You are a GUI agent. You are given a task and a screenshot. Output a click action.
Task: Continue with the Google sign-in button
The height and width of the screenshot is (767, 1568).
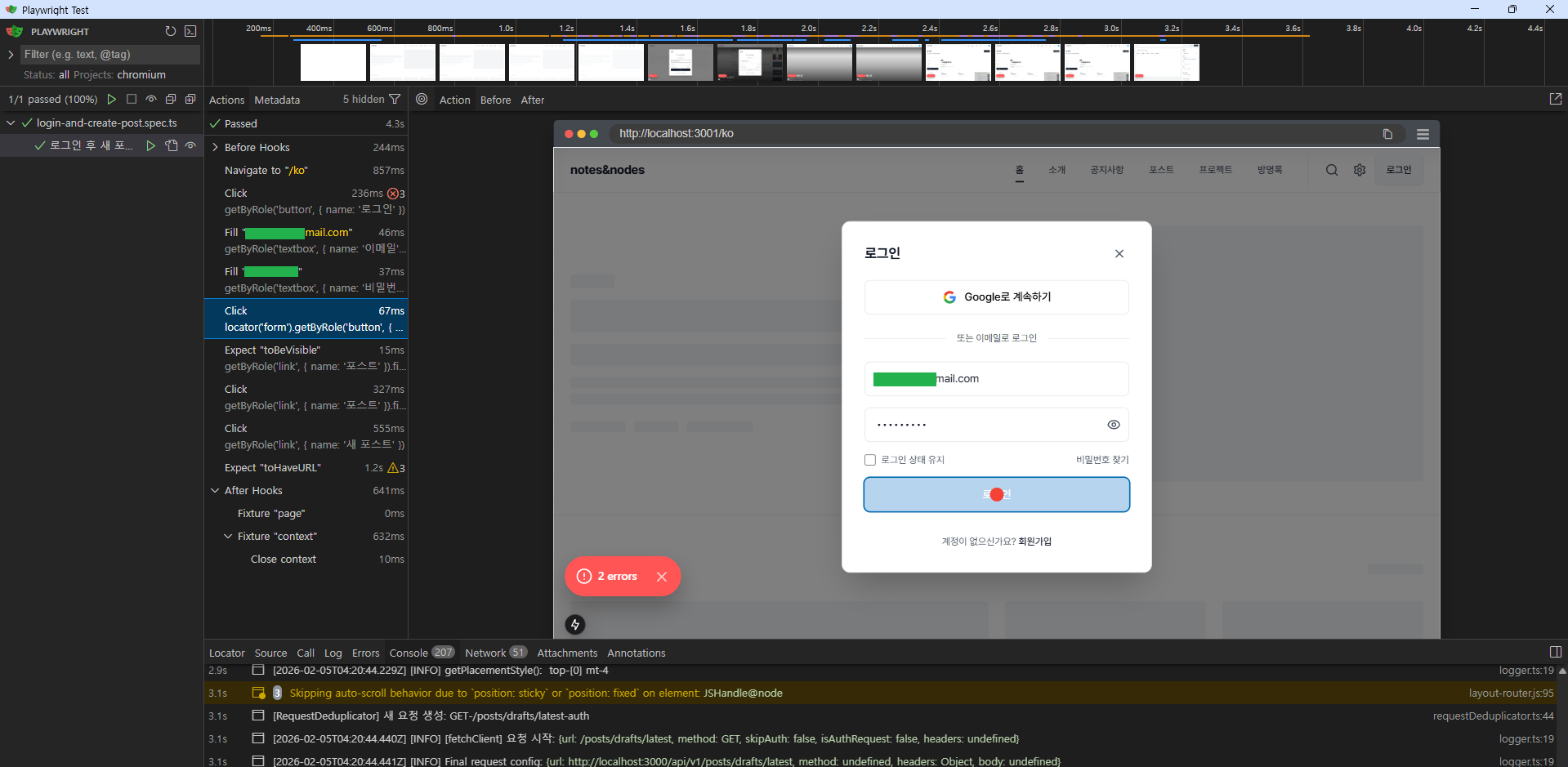(x=997, y=297)
